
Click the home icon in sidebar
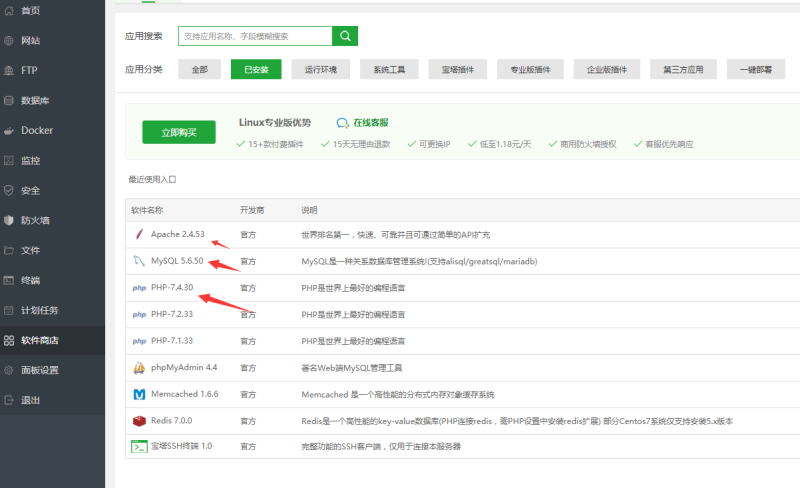point(9,10)
